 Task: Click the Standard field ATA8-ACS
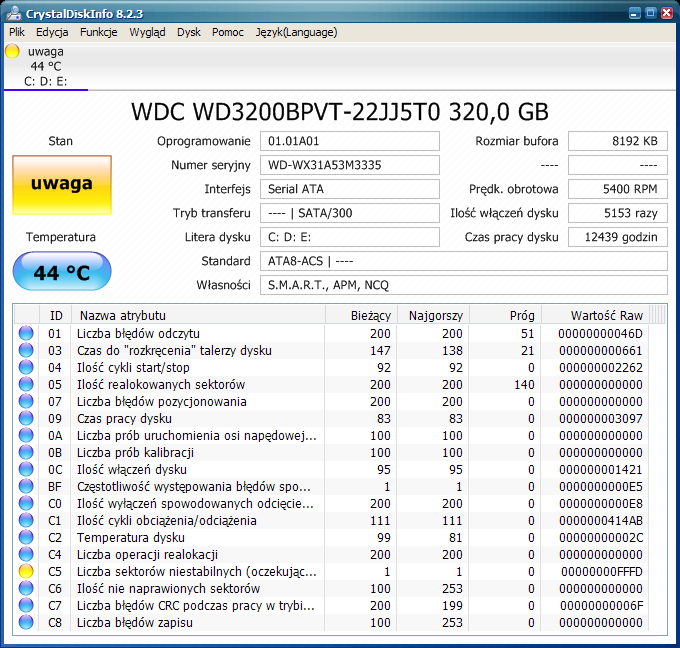click(464, 261)
